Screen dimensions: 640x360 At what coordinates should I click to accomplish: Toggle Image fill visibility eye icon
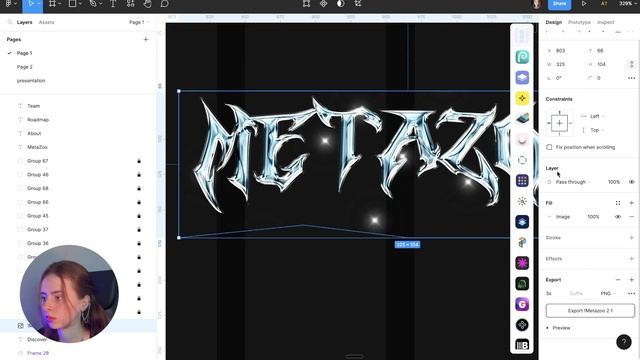coord(618,217)
